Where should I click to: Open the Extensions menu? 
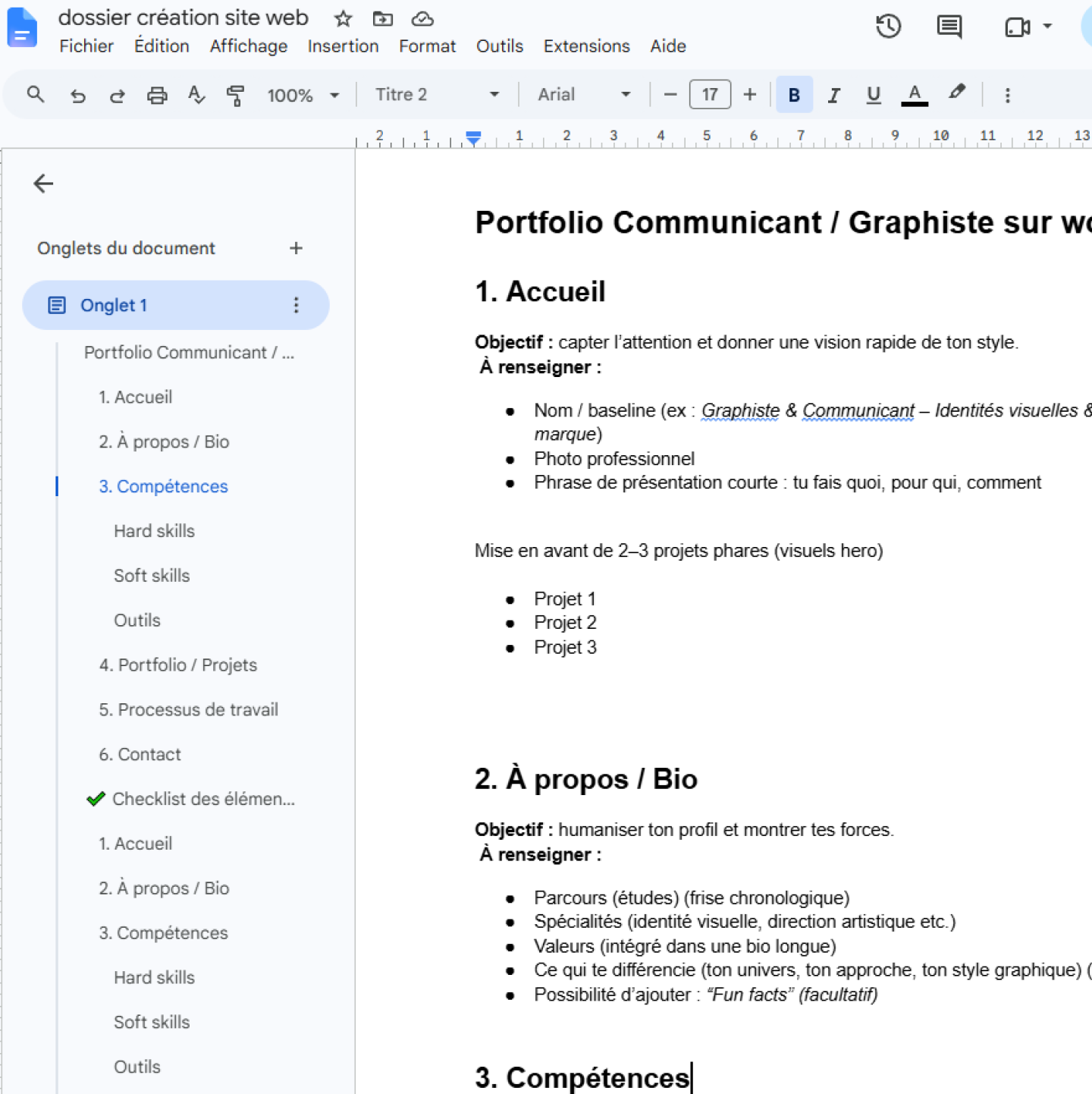click(586, 46)
